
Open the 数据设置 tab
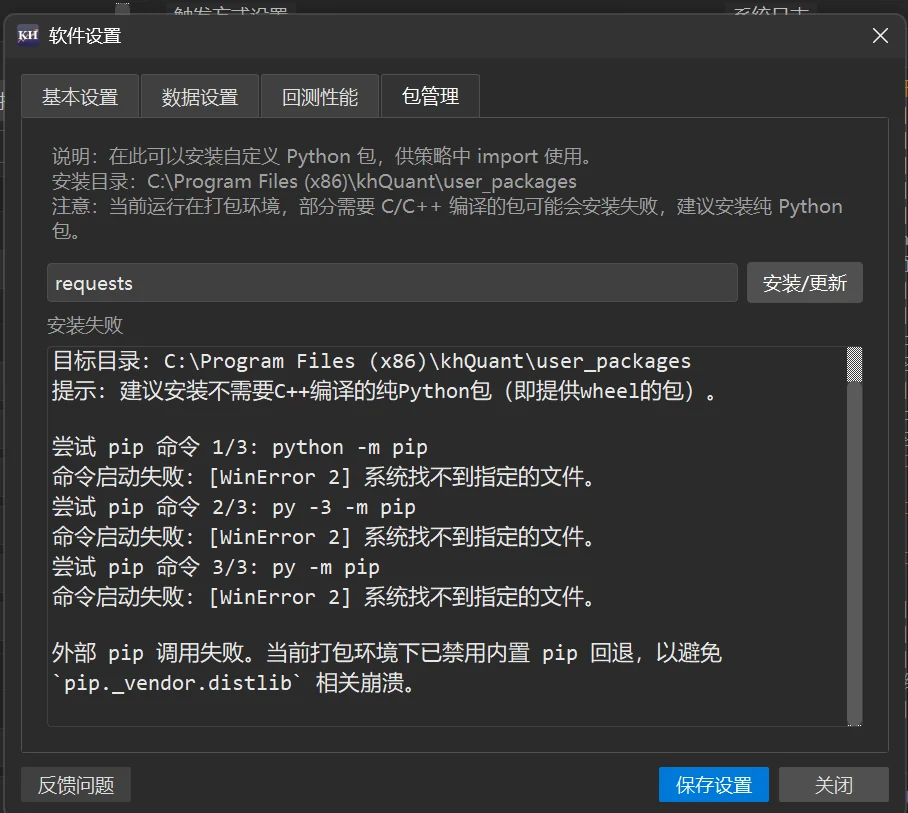pos(200,97)
